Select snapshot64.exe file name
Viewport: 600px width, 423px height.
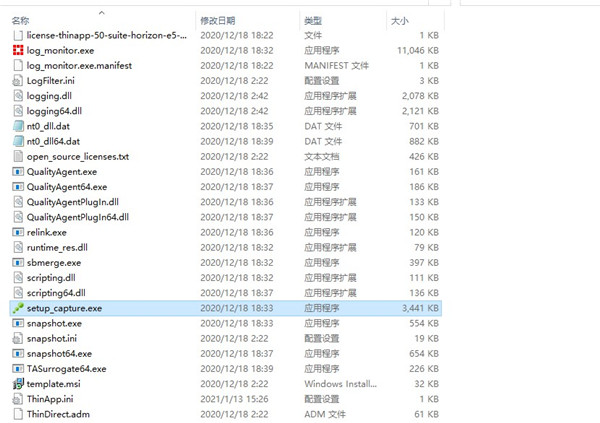tap(59, 354)
